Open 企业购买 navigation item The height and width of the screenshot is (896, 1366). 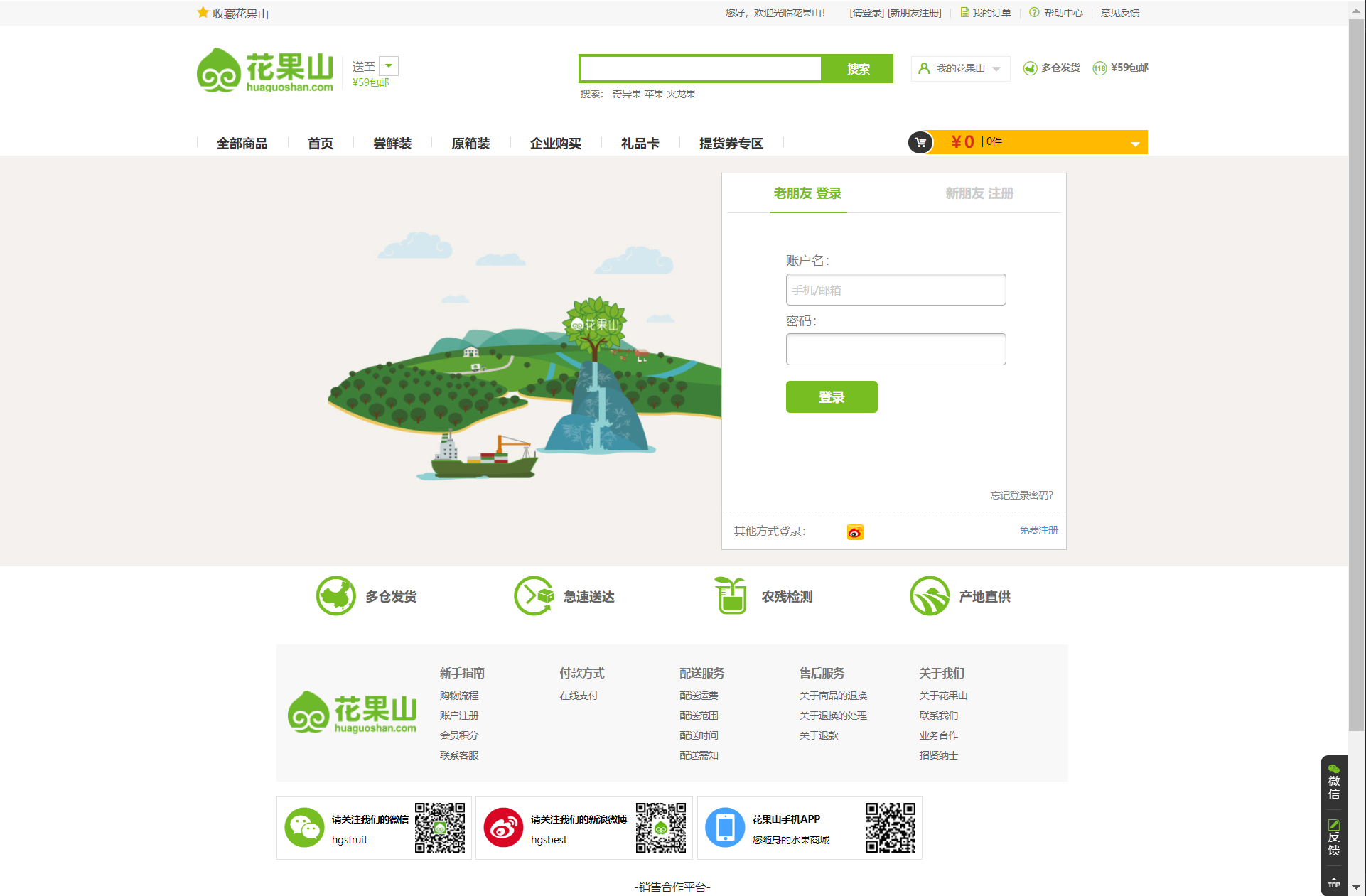556,144
